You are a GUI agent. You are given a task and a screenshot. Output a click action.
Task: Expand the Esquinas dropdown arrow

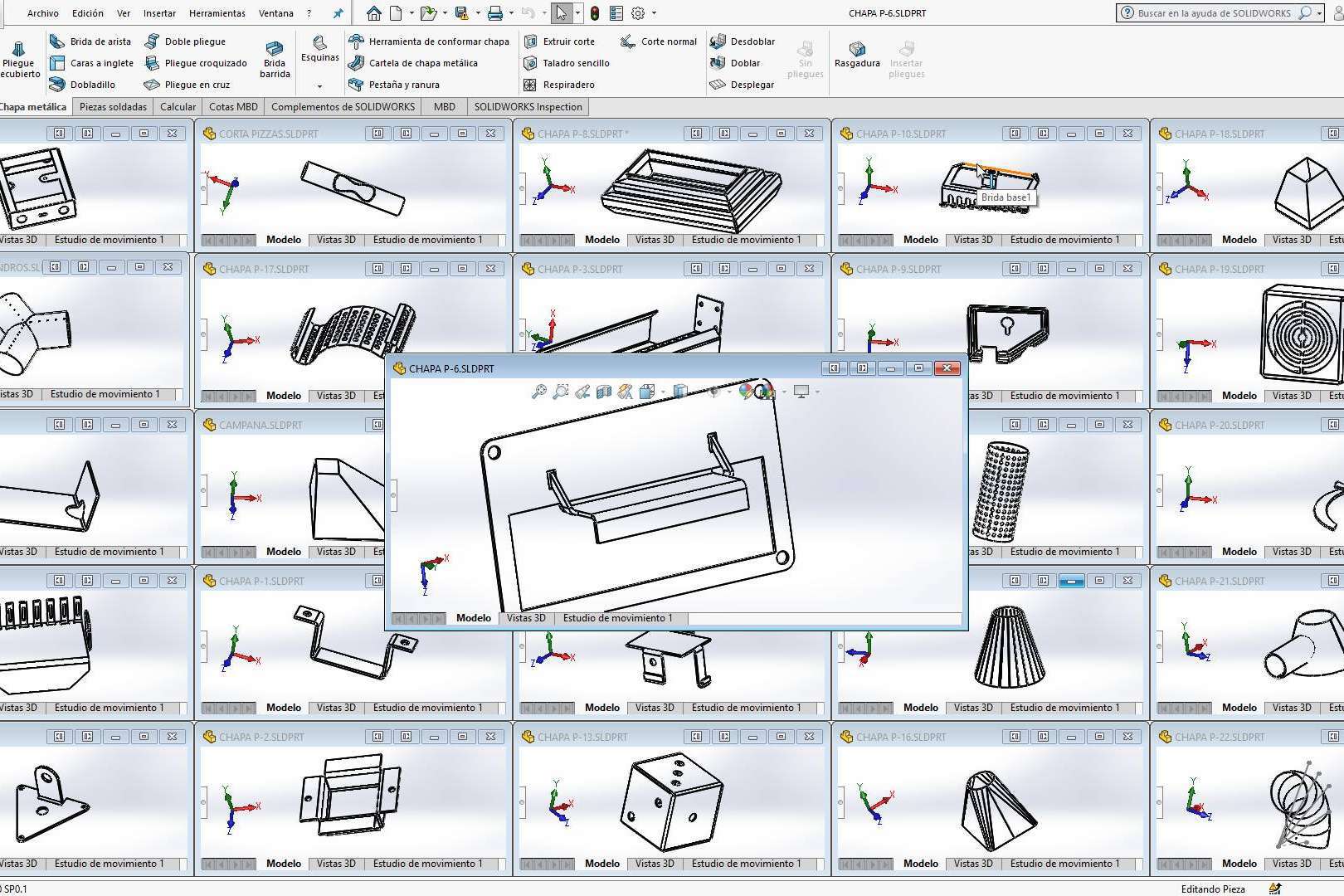319,86
